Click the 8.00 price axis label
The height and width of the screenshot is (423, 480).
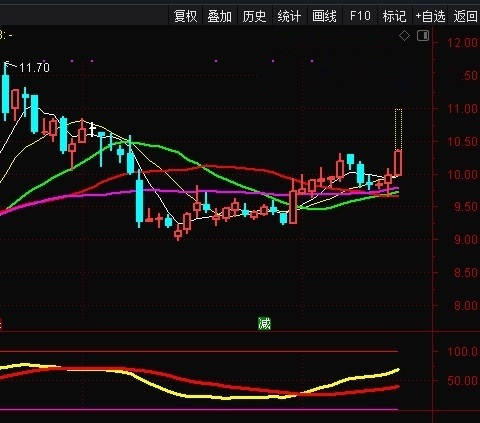(466, 305)
